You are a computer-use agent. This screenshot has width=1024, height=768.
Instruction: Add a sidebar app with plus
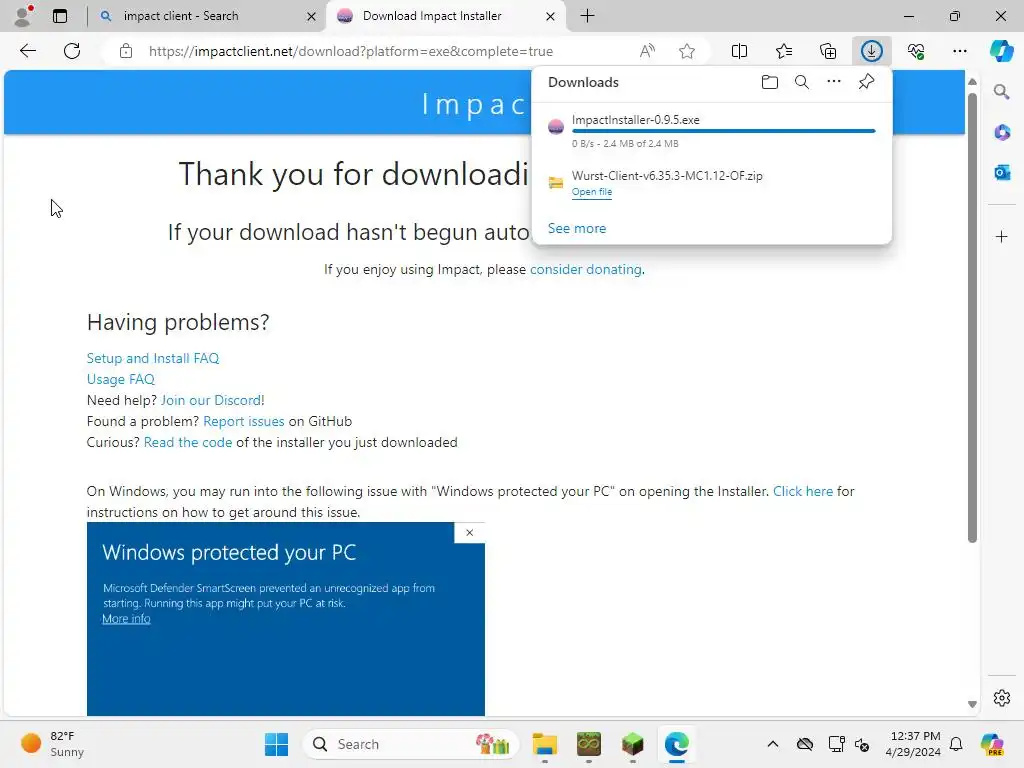pyautogui.click(x=1002, y=236)
